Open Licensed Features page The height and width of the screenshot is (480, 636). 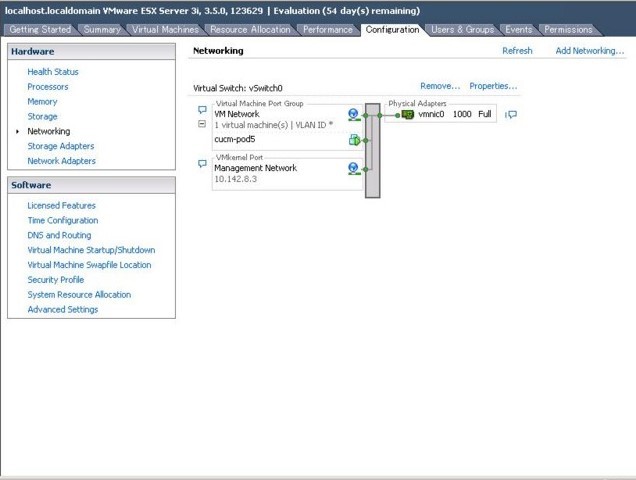(x=62, y=206)
